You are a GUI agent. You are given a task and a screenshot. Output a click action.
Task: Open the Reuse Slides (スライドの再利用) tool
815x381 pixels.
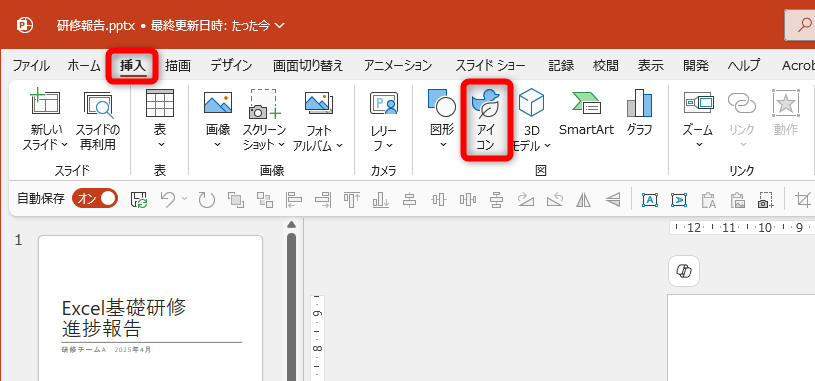point(98,120)
